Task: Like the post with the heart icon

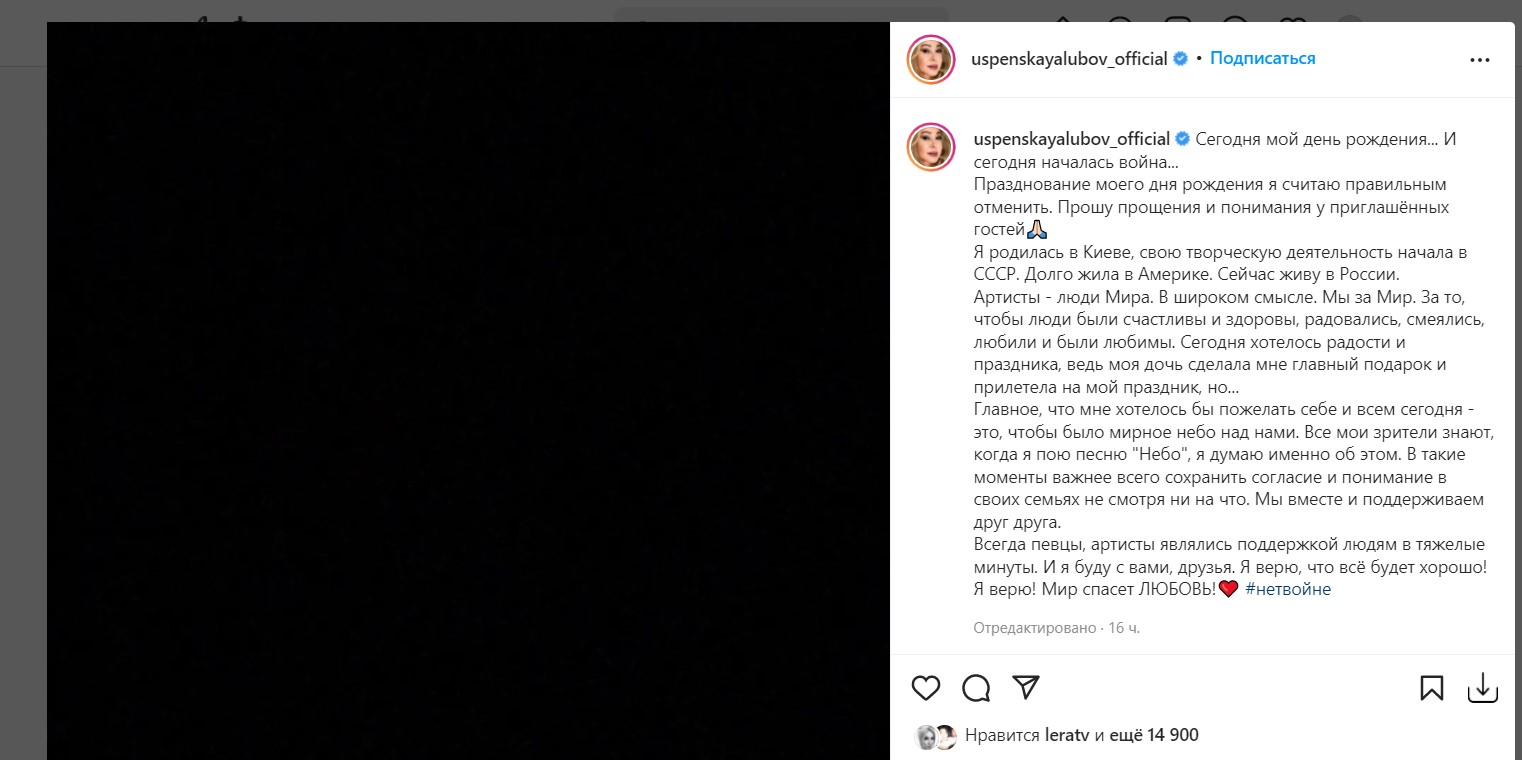Action: tap(926, 688)
